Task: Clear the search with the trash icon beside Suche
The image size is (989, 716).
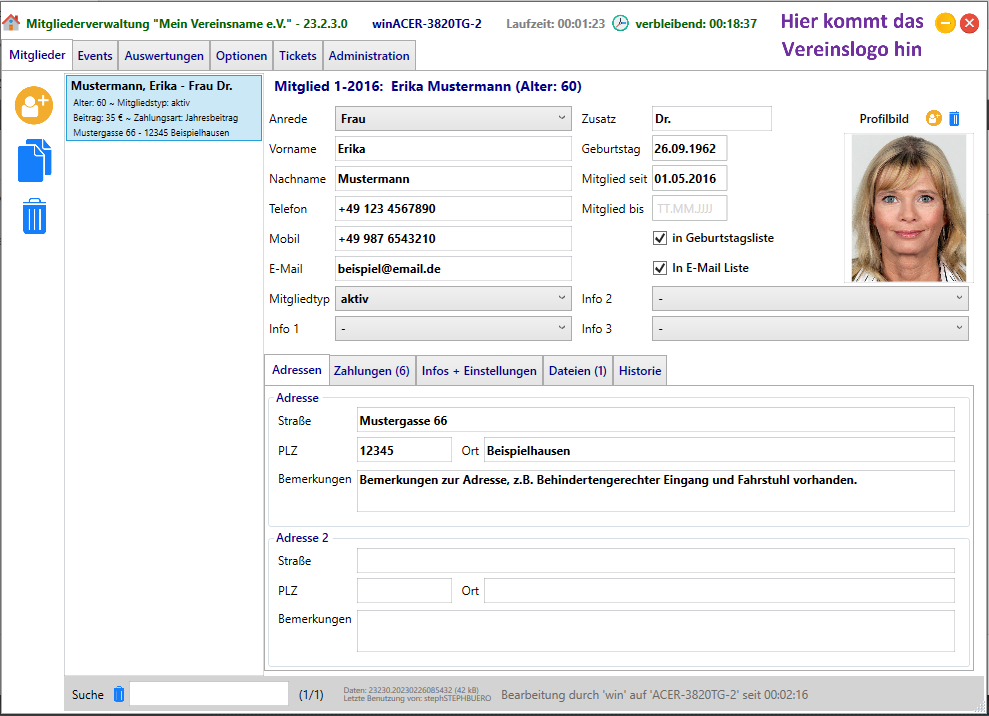Action: click(119, 694)
